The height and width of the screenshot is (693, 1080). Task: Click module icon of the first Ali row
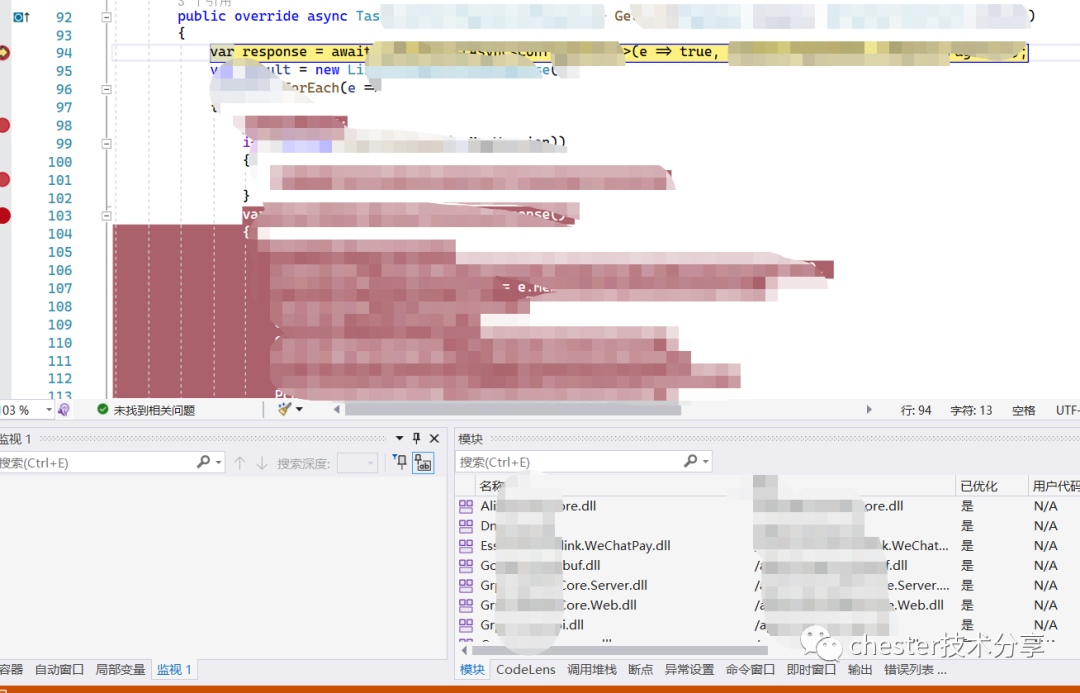pyautogui.click(x=466, y=506)
